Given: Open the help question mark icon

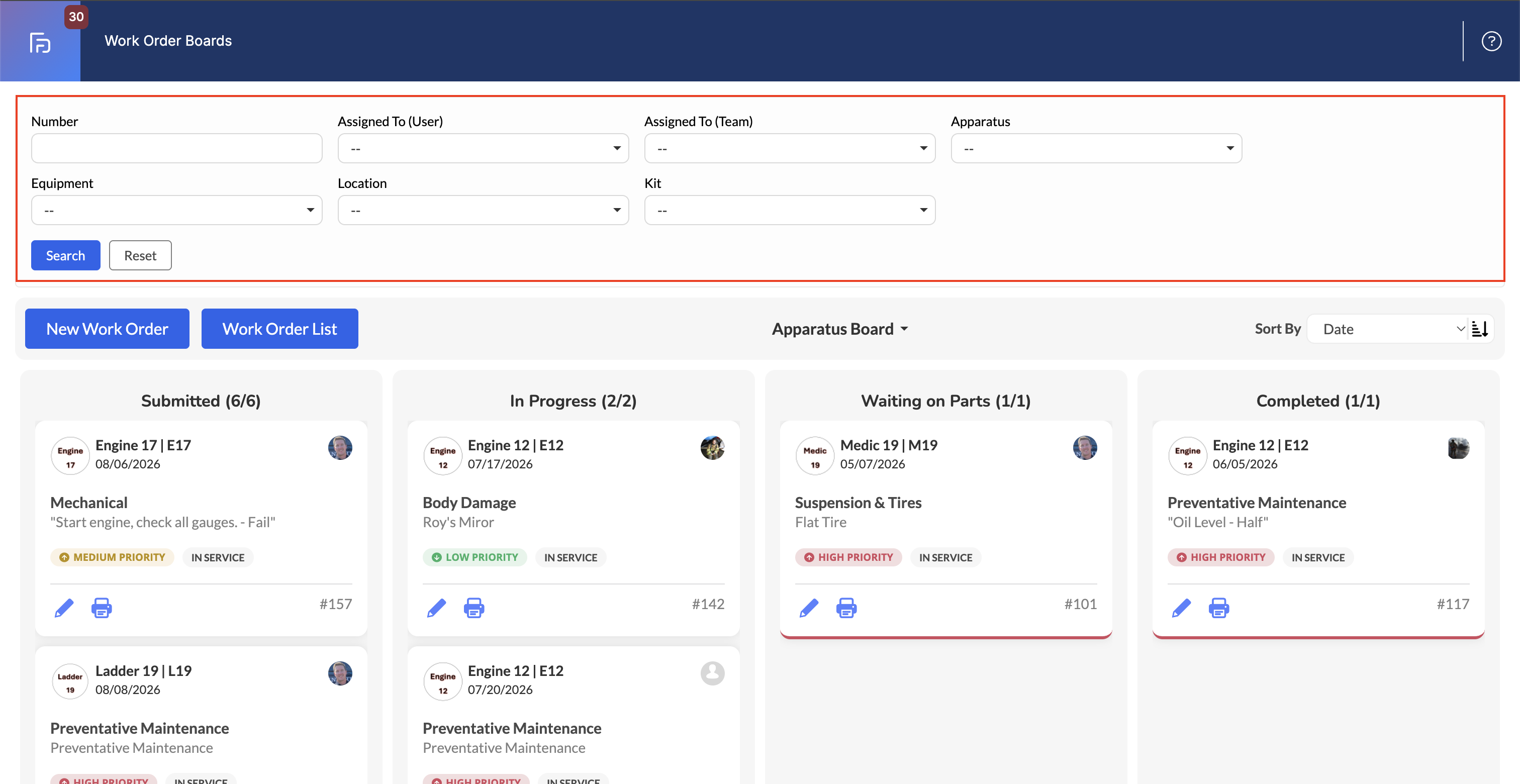Looking at the screenshot, I should [x=1491, y=41].
